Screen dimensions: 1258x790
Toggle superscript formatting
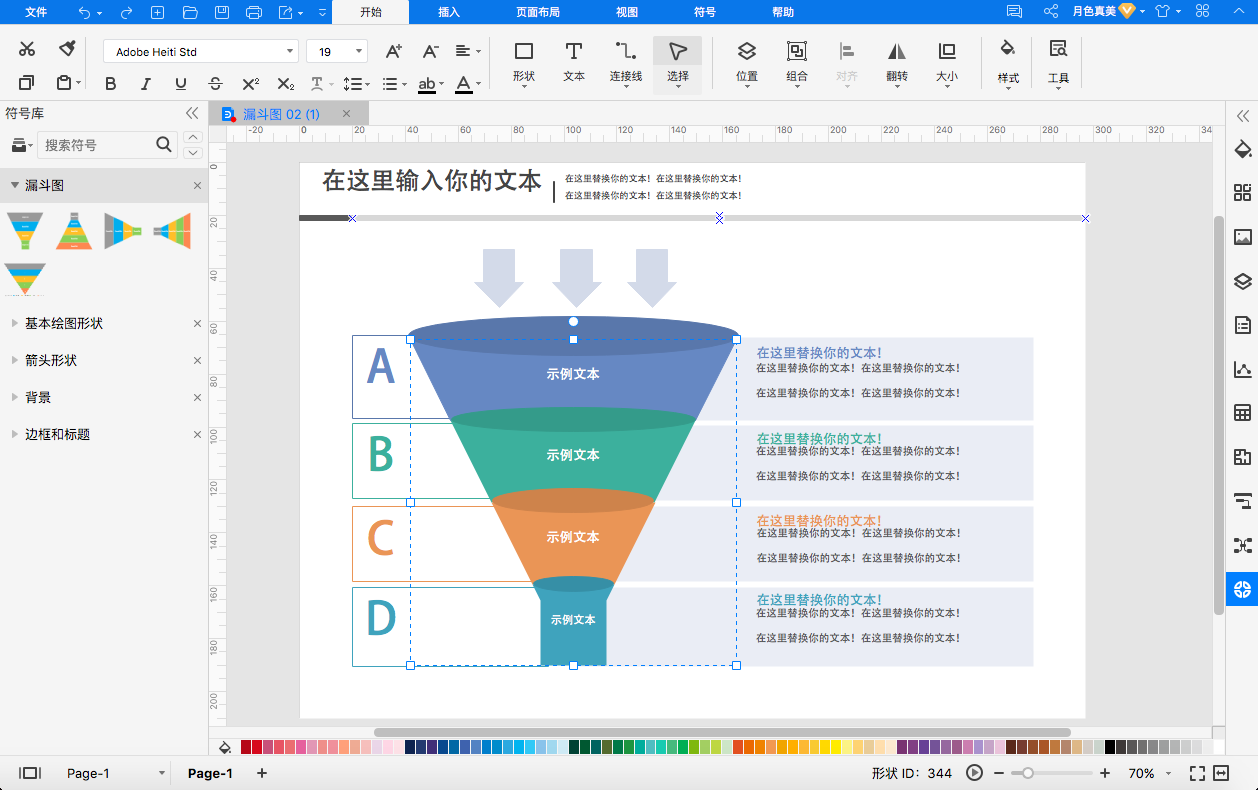pyautogui.click(x=251, y=84)
